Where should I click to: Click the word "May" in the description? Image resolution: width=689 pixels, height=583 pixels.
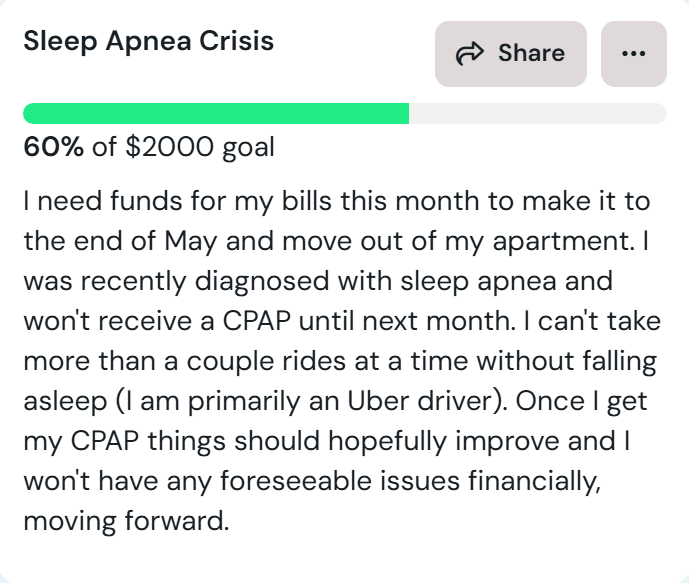click(x=191, y=242)
